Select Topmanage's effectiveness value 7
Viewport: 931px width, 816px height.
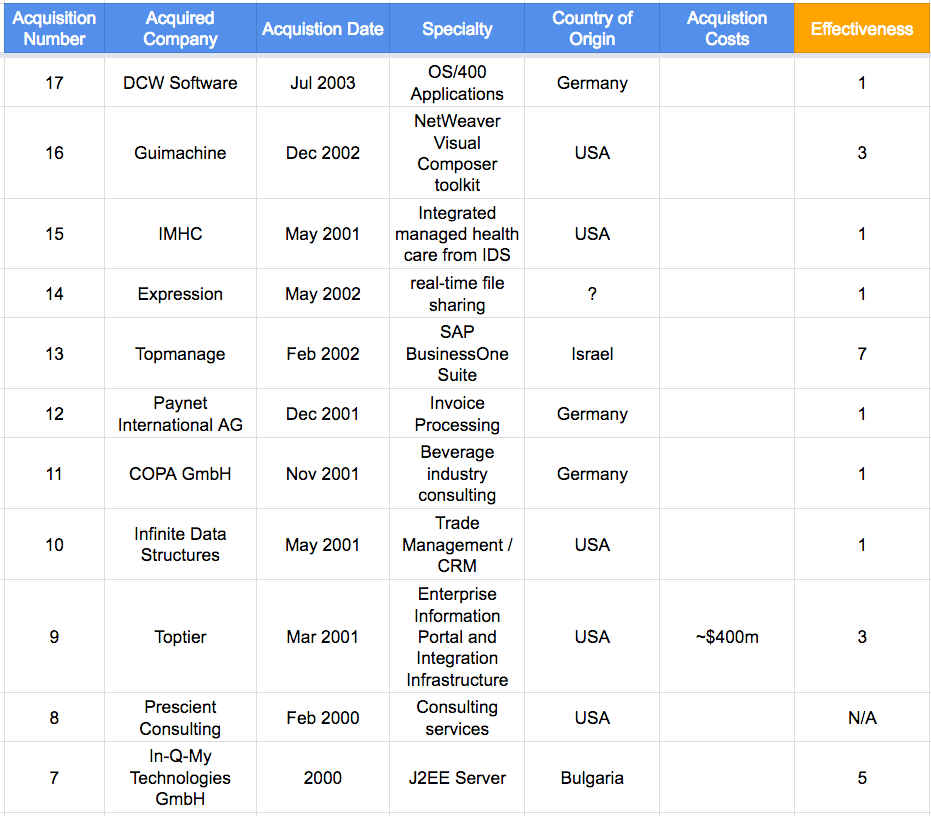(862, 354)
